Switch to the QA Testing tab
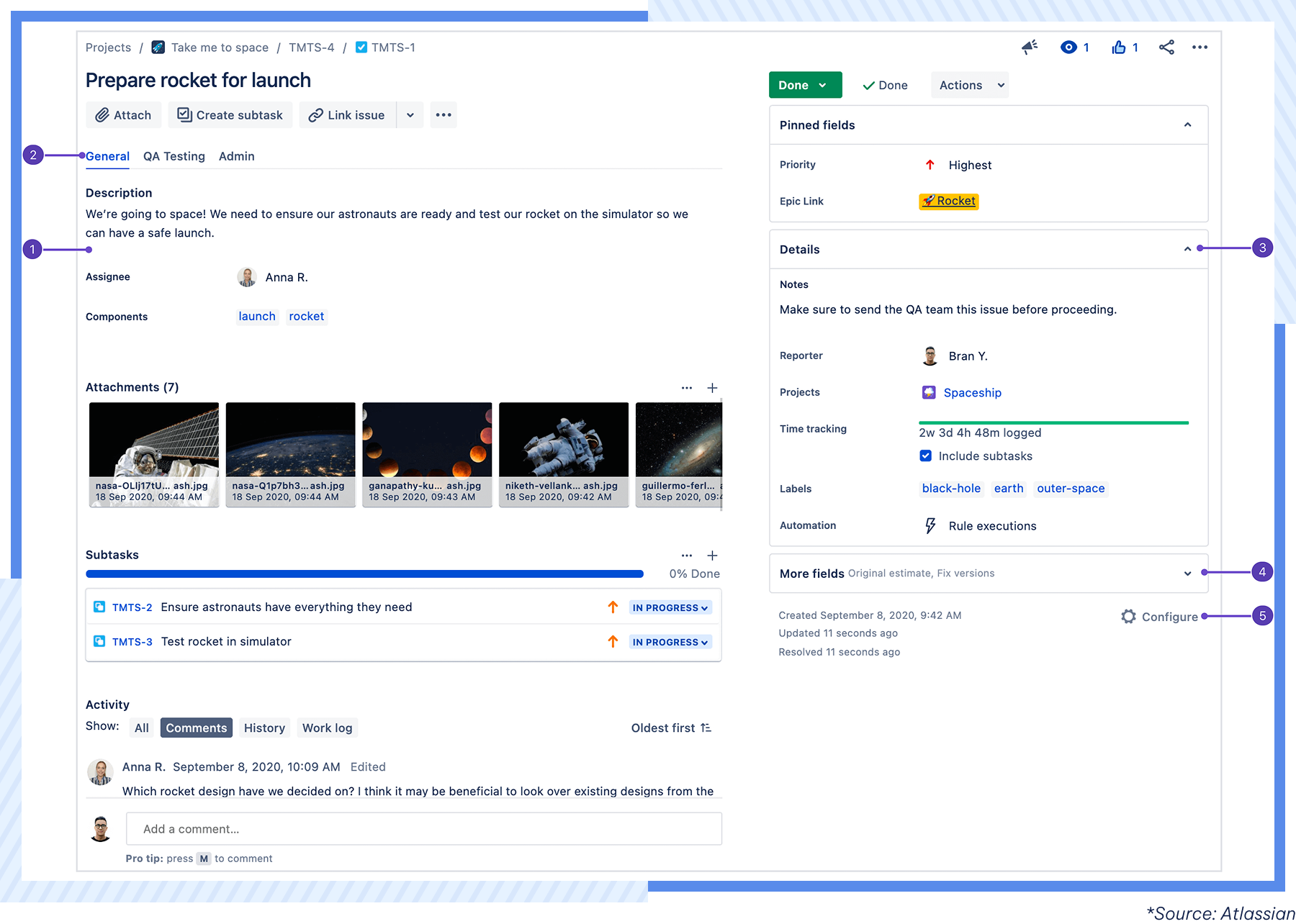The image size is (1296, 924). [x=174, y=156]
